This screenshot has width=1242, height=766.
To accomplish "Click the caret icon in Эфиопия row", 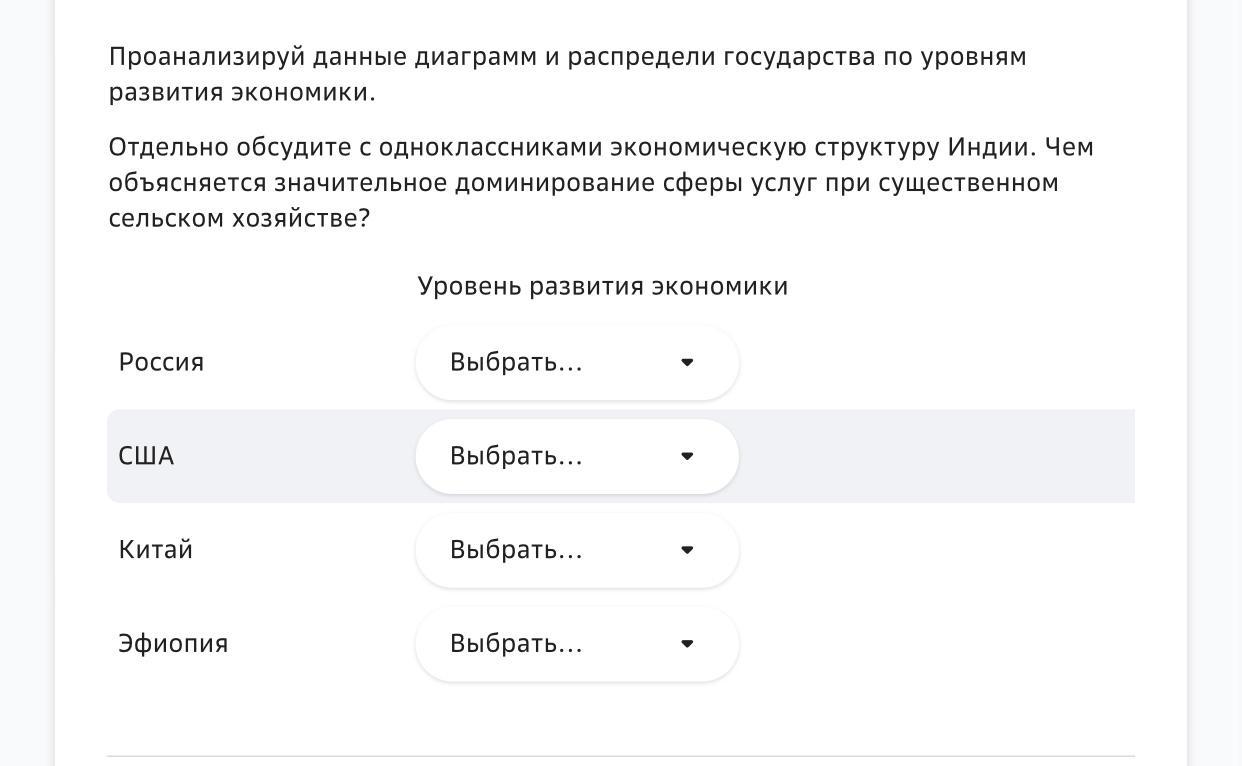I will tap(687, 645).
